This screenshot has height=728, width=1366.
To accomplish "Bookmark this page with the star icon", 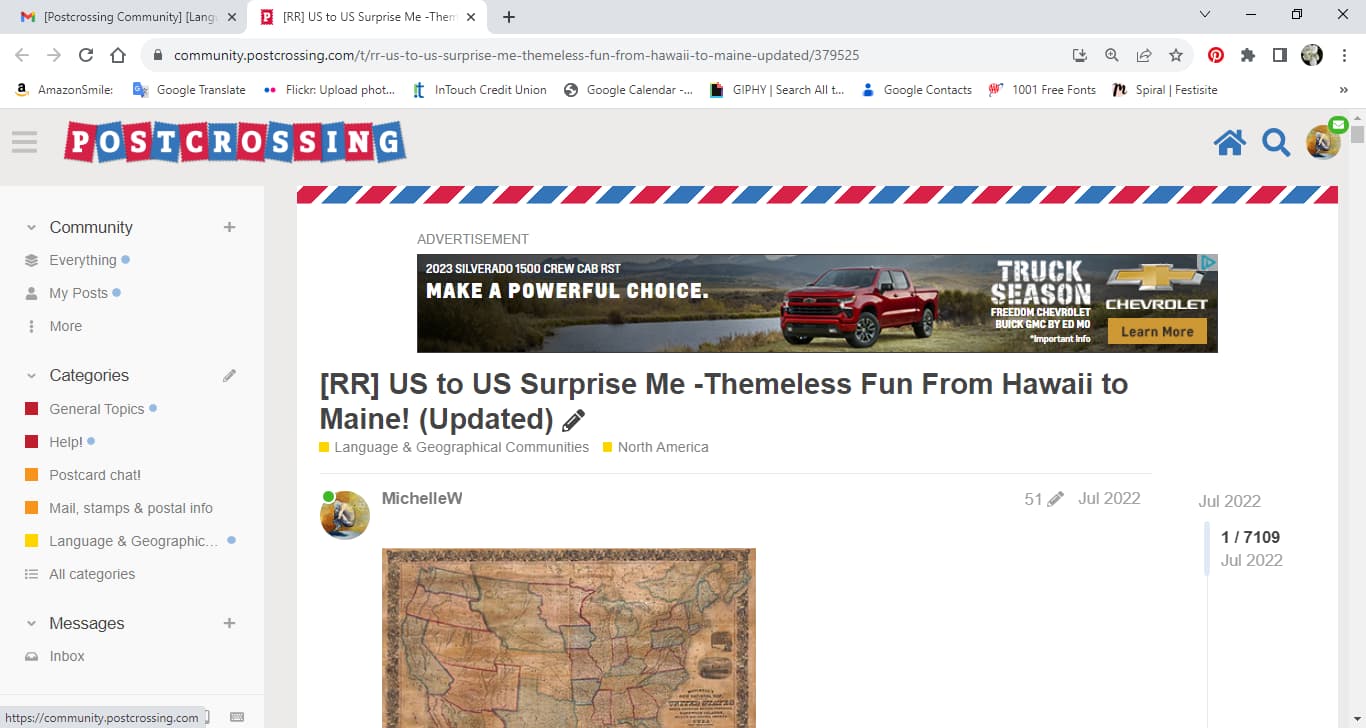I will tap(1176, 56).
